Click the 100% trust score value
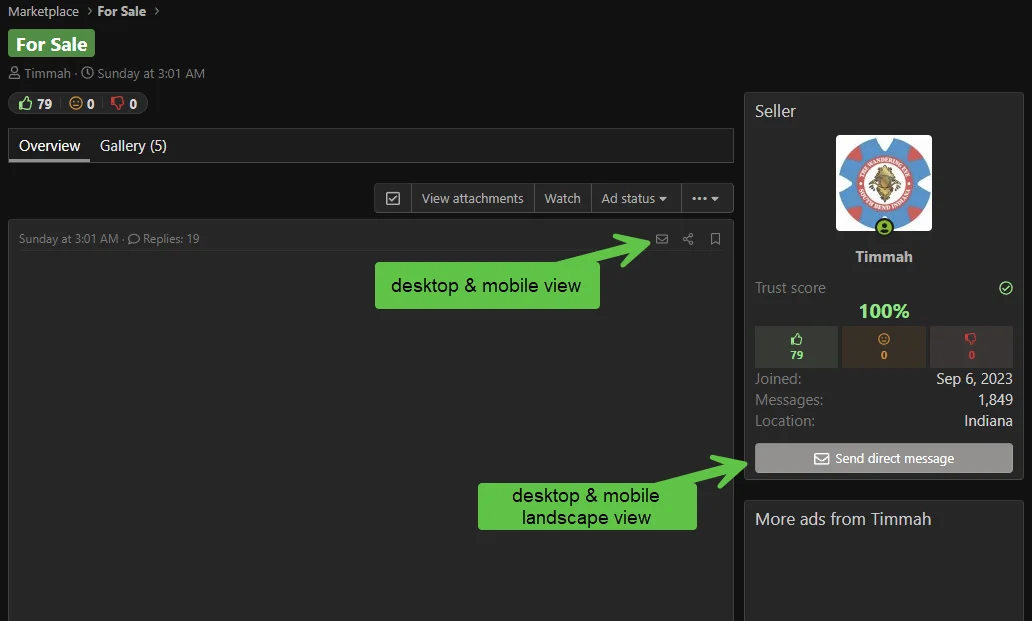This screenshot has height=621, width=1032. 884,311
